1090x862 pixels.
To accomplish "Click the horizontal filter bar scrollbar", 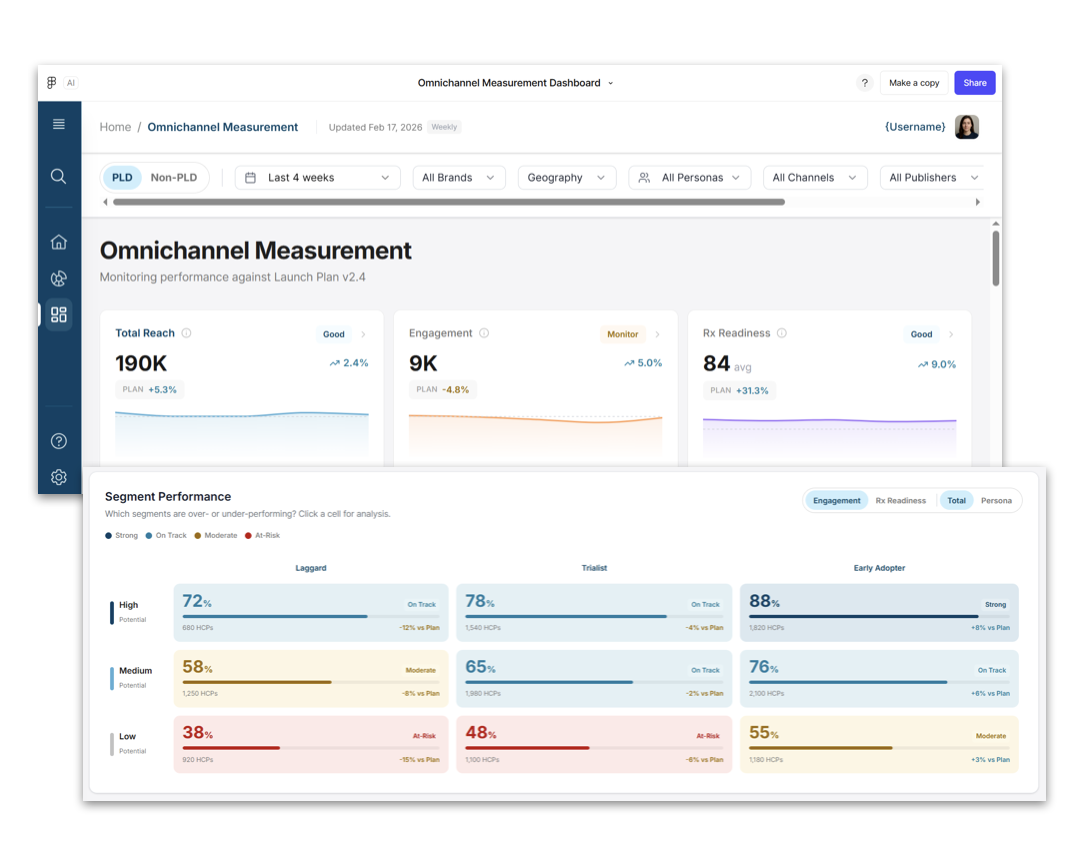I will (x=448, y=202).
